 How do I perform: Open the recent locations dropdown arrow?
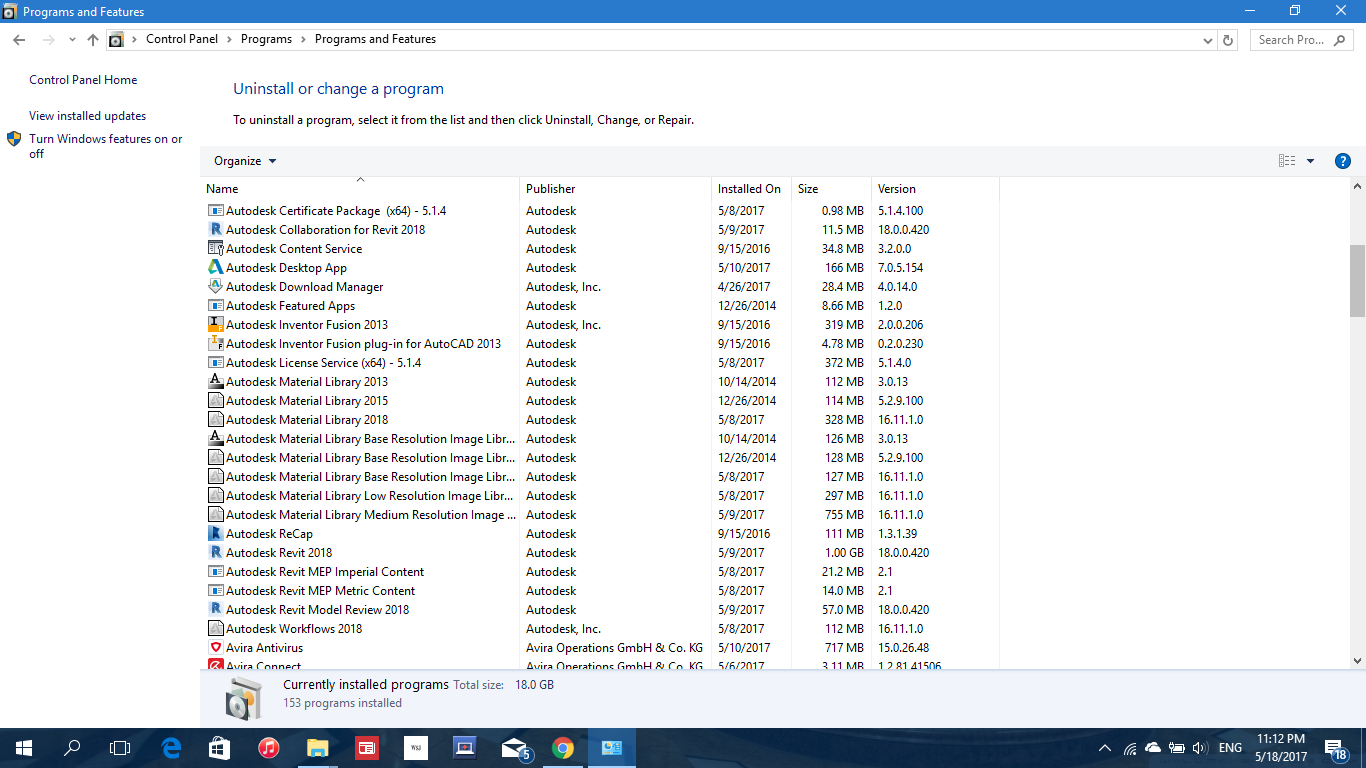tap(72, 40)
